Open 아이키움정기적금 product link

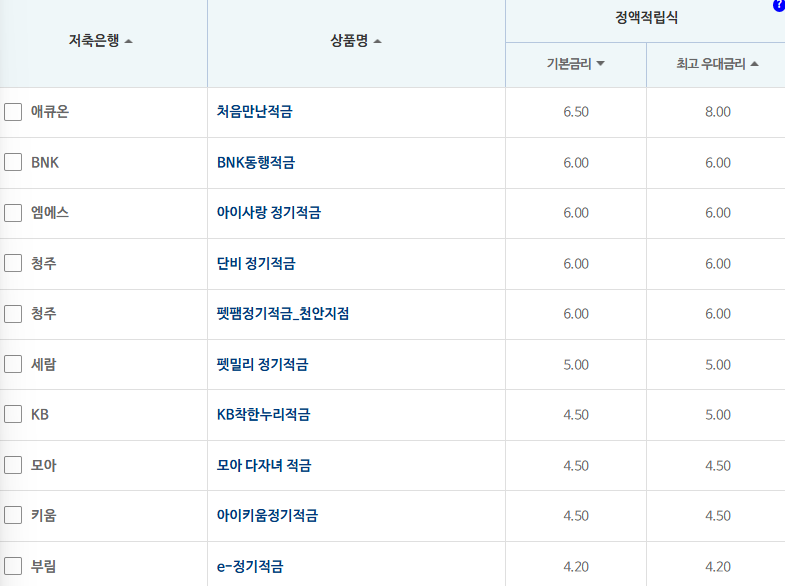pyautogui.click(x=267, y=515)
